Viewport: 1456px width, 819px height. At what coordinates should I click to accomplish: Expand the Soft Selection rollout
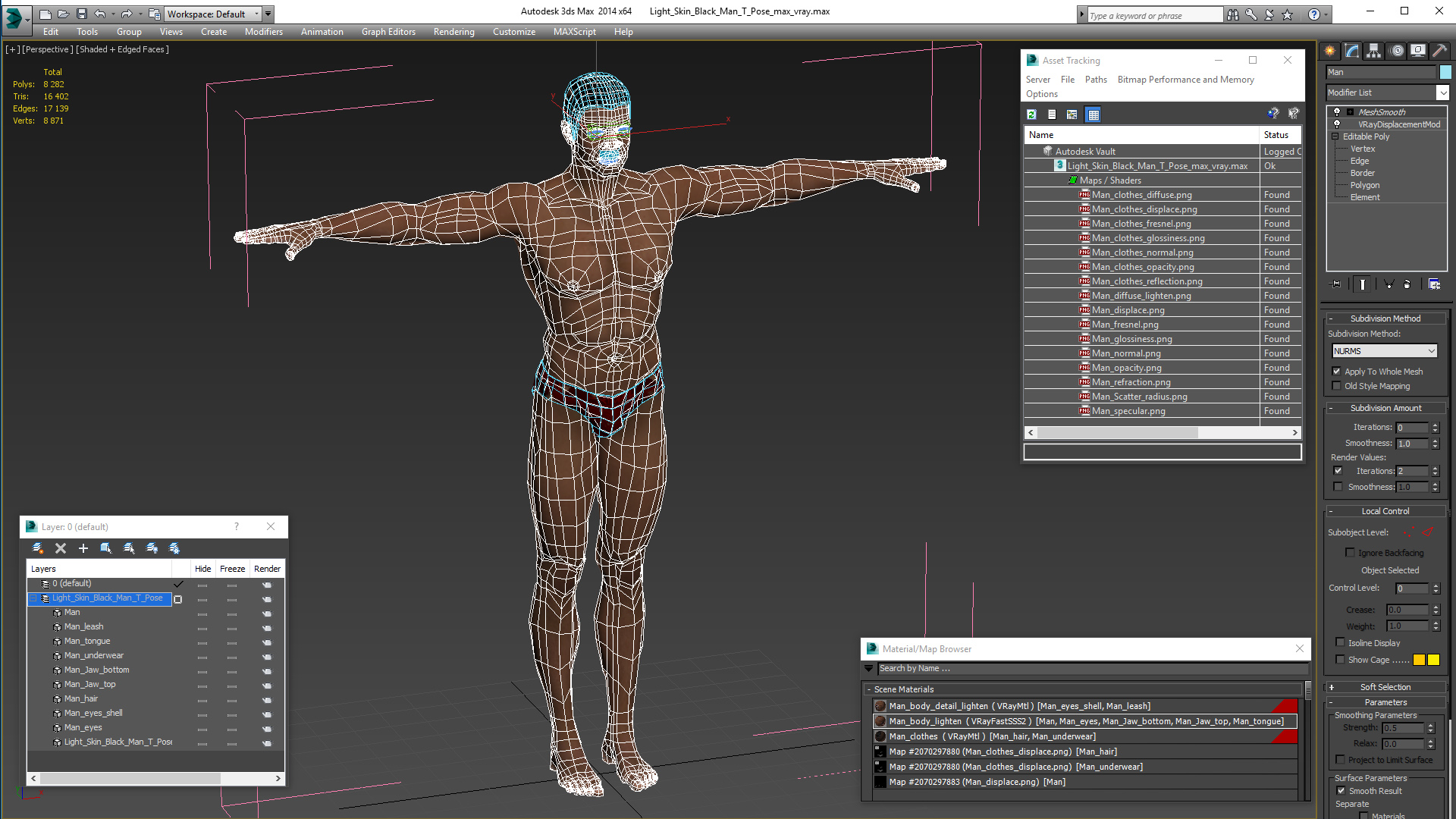(x=1385, y=687)
